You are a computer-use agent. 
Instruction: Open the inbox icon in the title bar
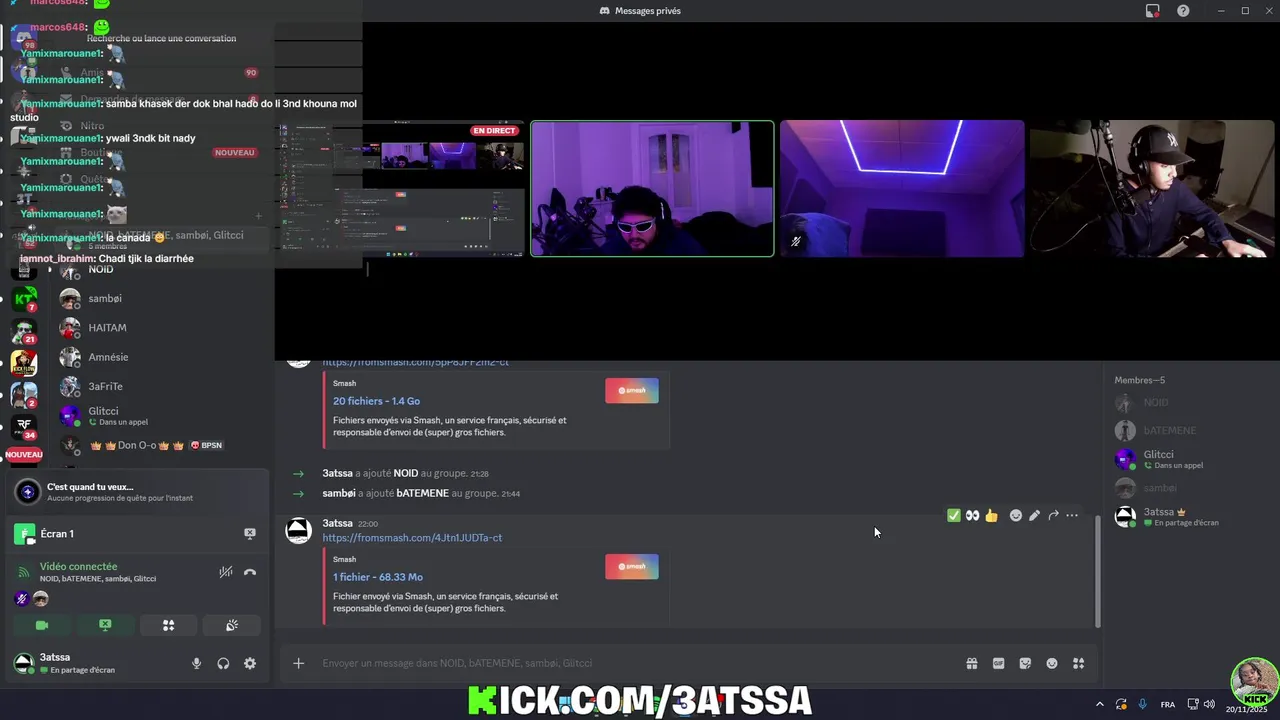pyautogui.click(x=1153, y=11)
